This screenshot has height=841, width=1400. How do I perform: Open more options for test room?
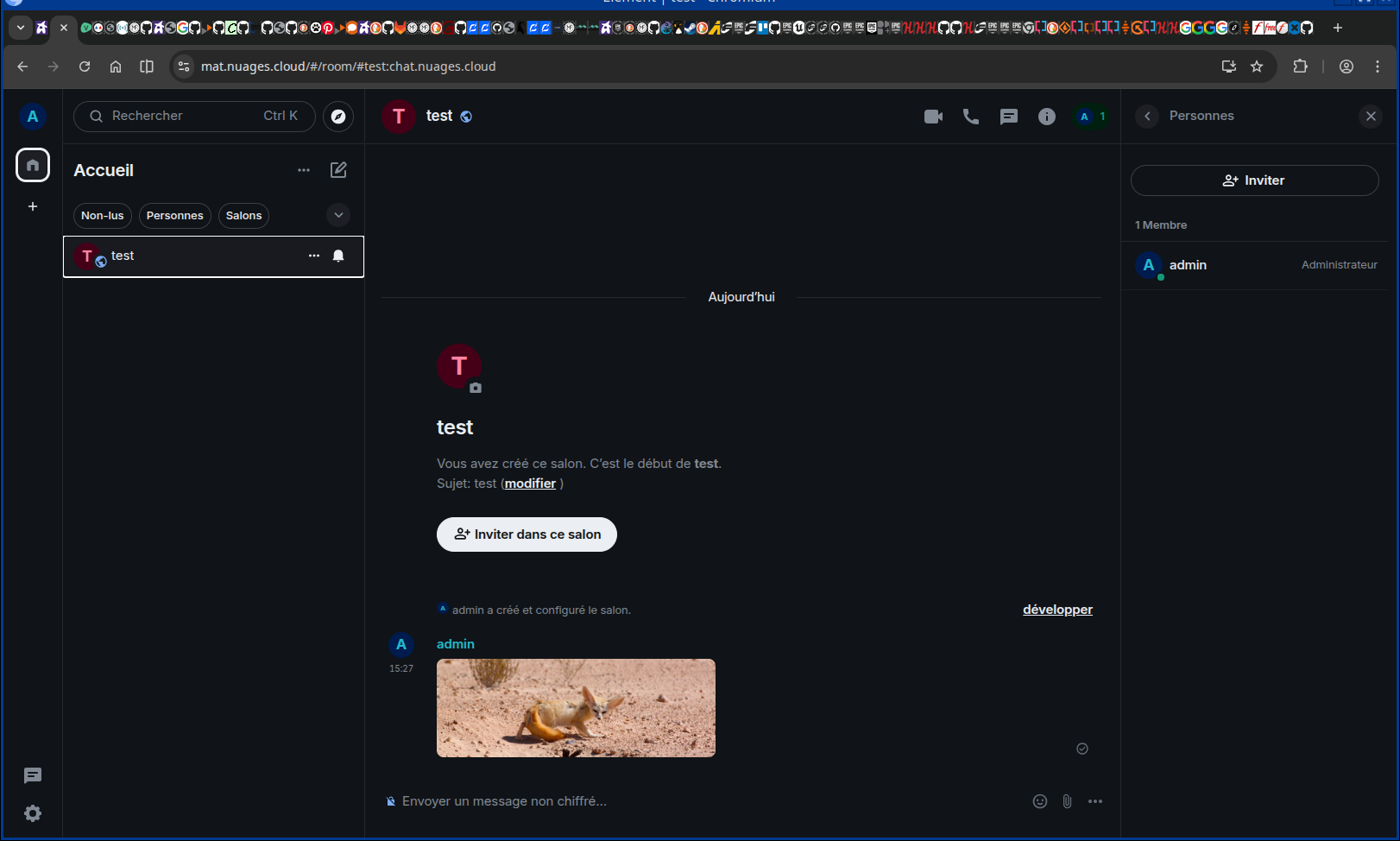pos(314,256)
